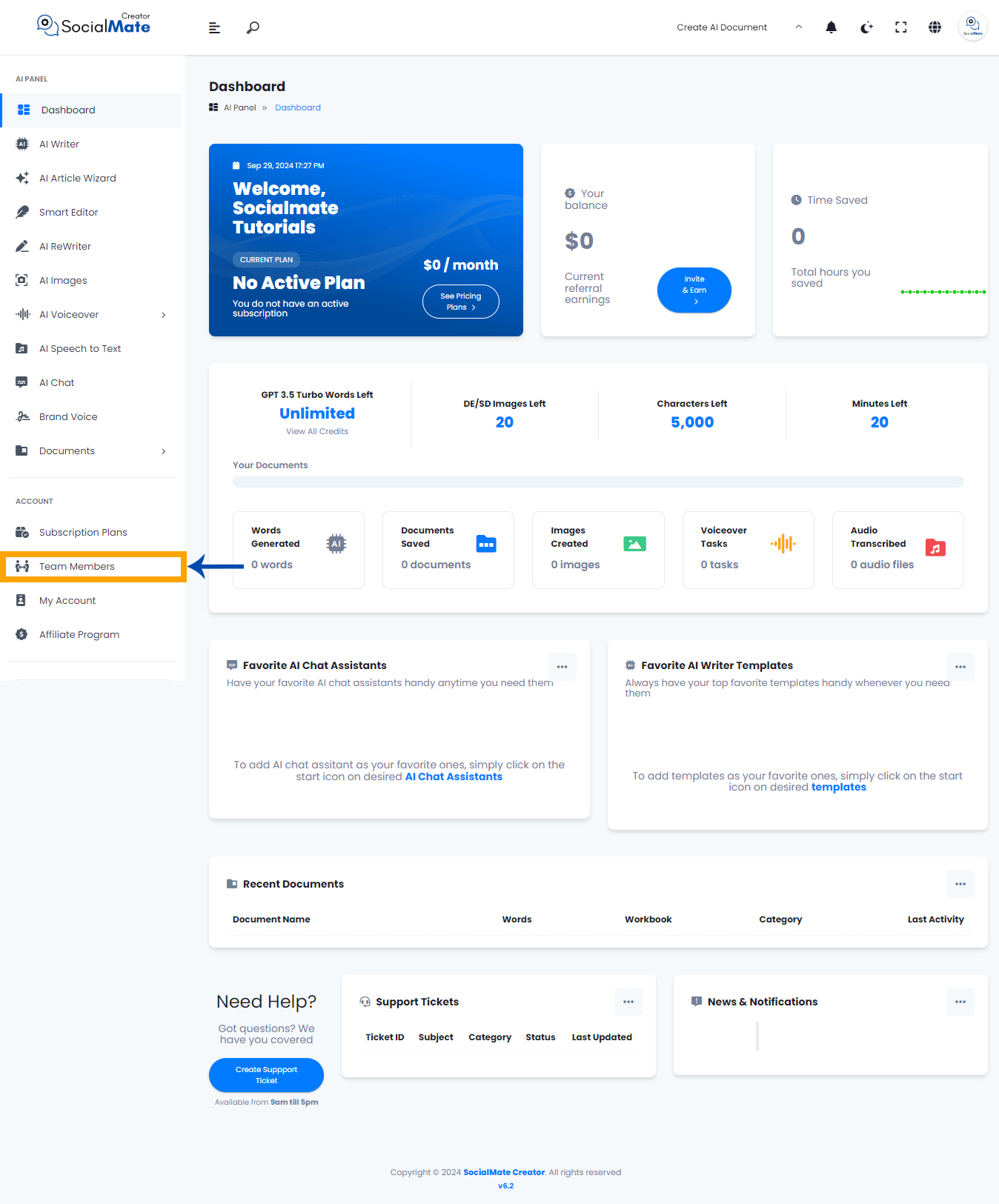Image resolution: width=999 pixels, height=1204 pixels.
Task: Expand the Create AI Document chevron
Action: point(799,27)
